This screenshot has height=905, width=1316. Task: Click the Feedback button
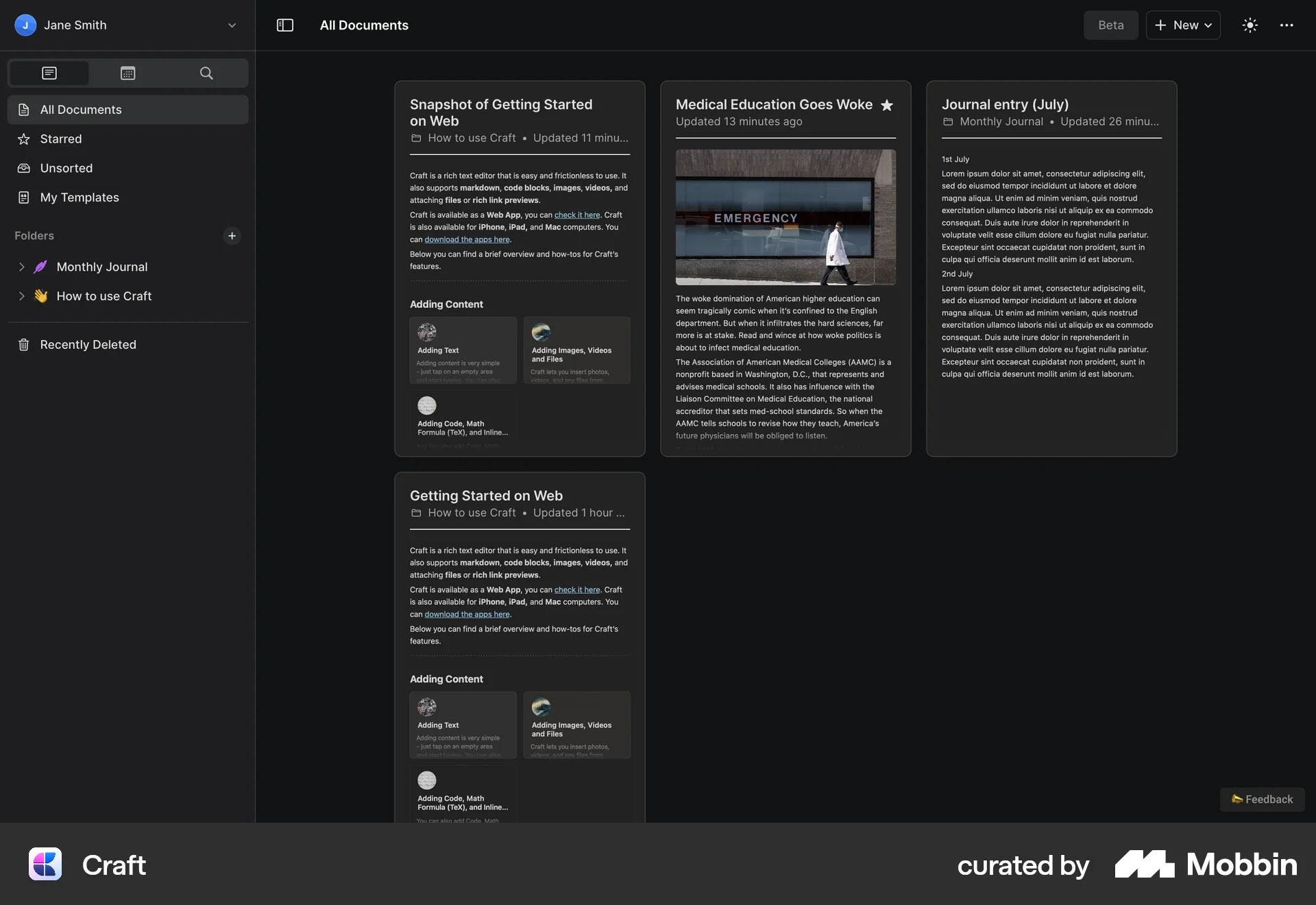[x=1263, y=799]
